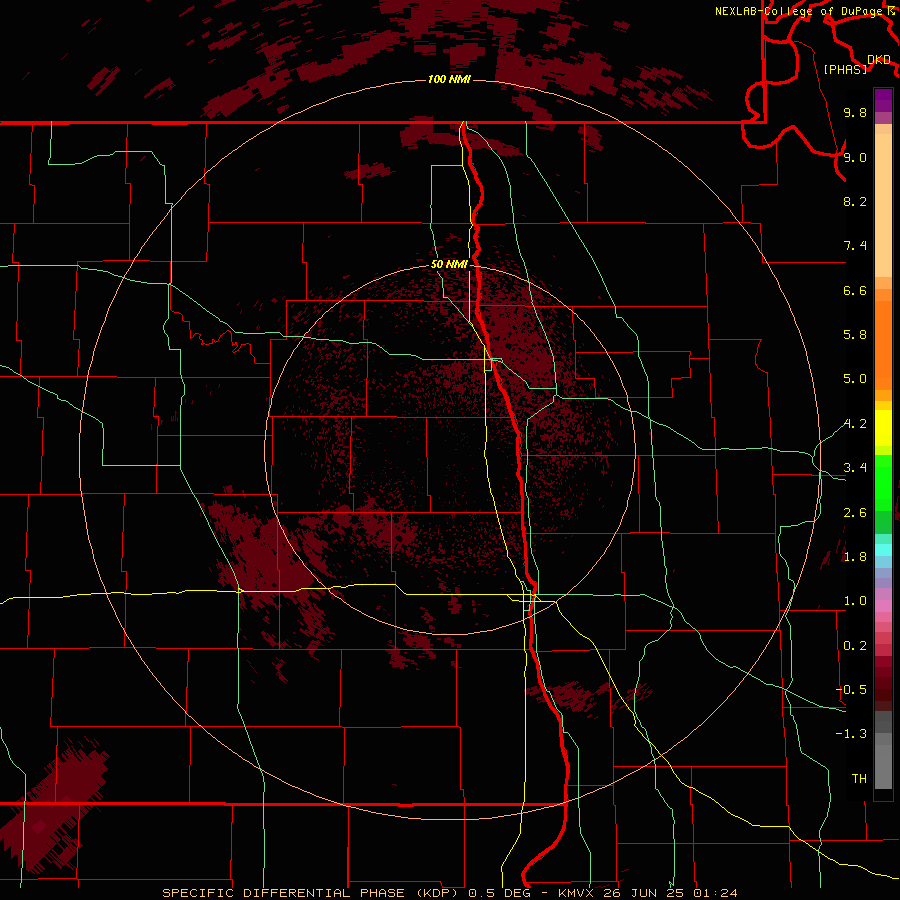Click the 2.6 legend value
Viewport: 900px width, 900px height.
(855, 513)
